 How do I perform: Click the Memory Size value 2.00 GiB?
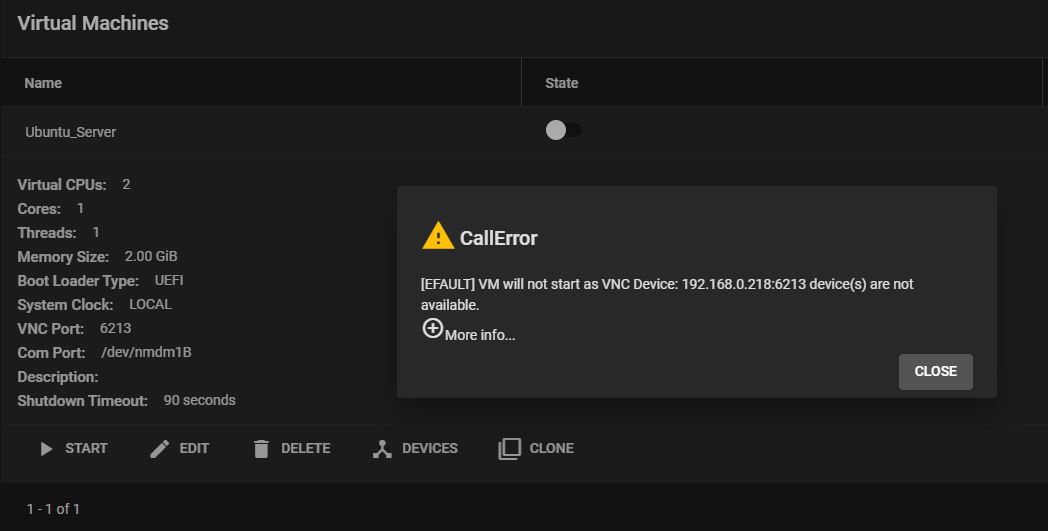(151, 256)
